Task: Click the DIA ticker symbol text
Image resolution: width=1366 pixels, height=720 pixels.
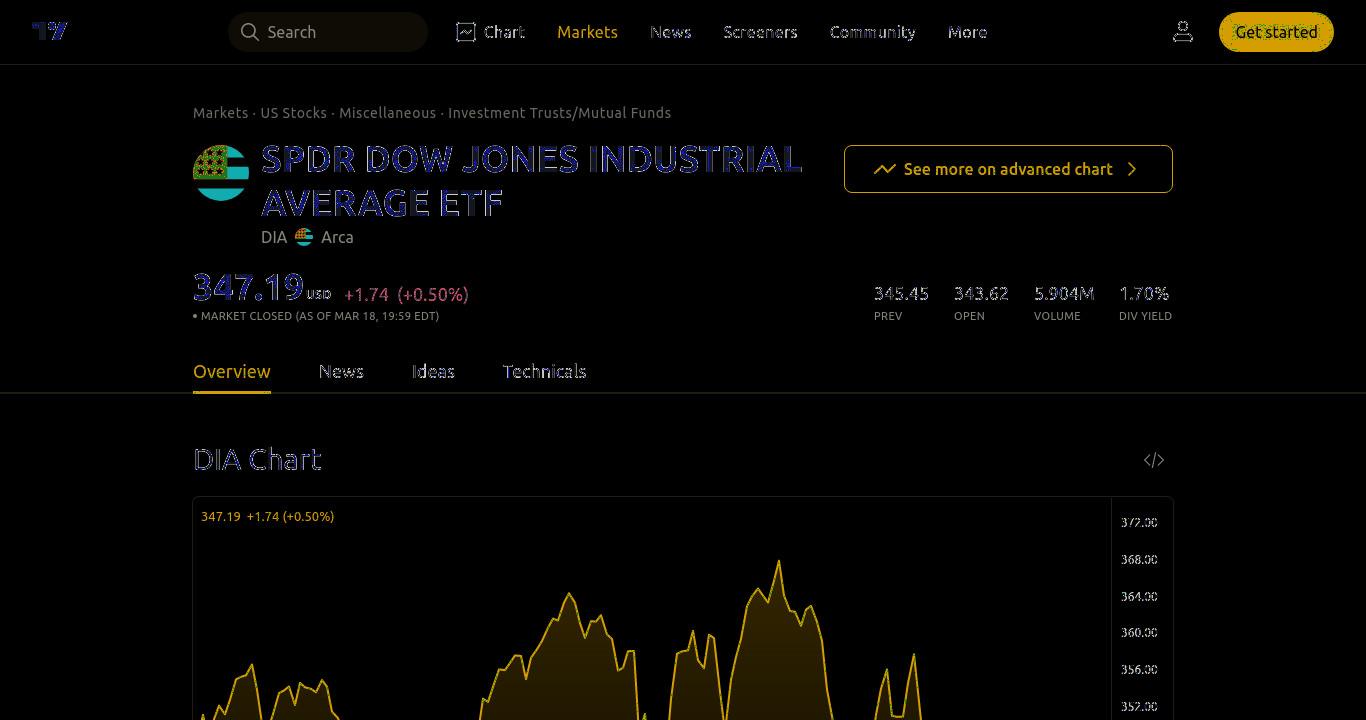Action: pyautogui.click(x=274, y=237)
